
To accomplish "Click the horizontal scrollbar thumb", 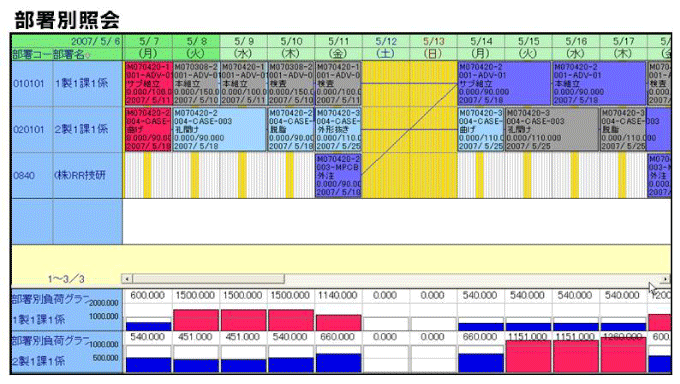I will tap(208, 279).
